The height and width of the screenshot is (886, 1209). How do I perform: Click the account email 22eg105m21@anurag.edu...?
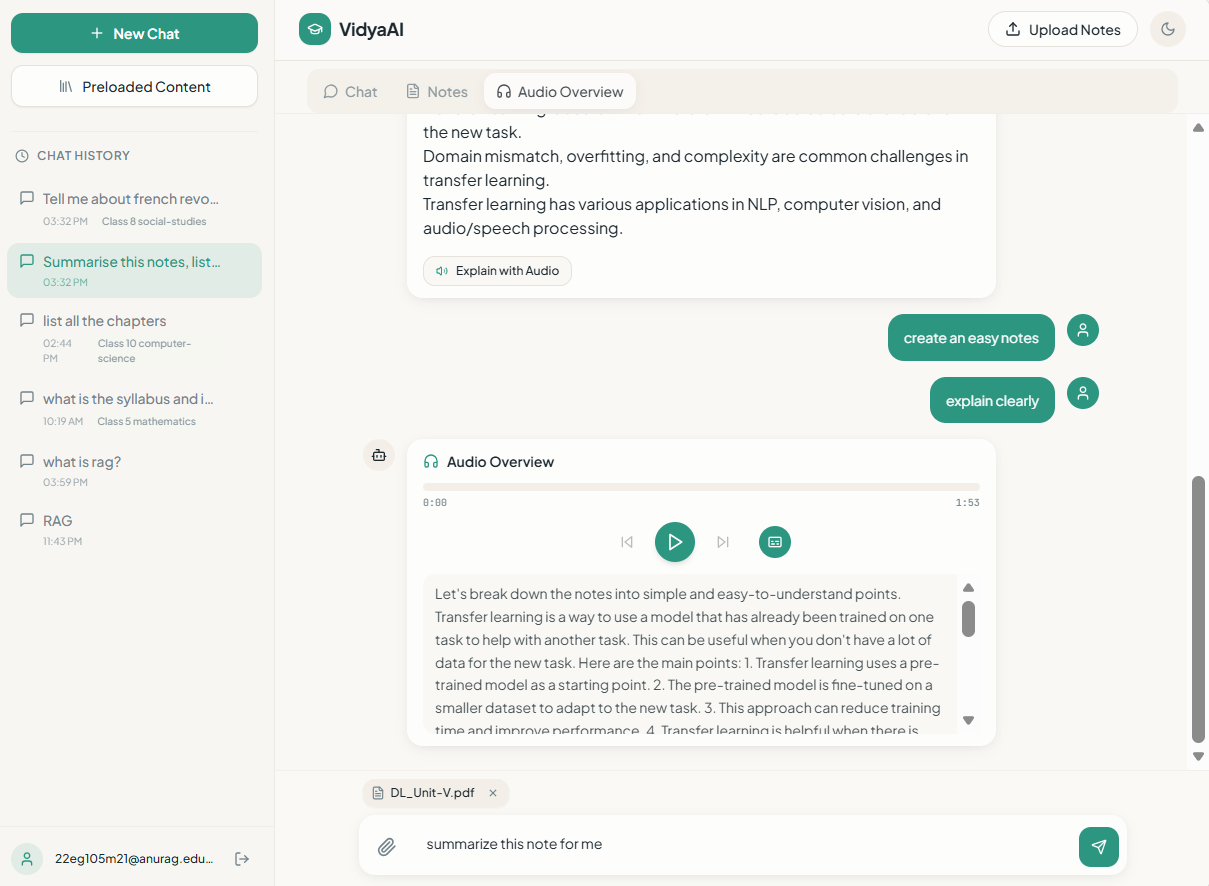click(134, 859)
